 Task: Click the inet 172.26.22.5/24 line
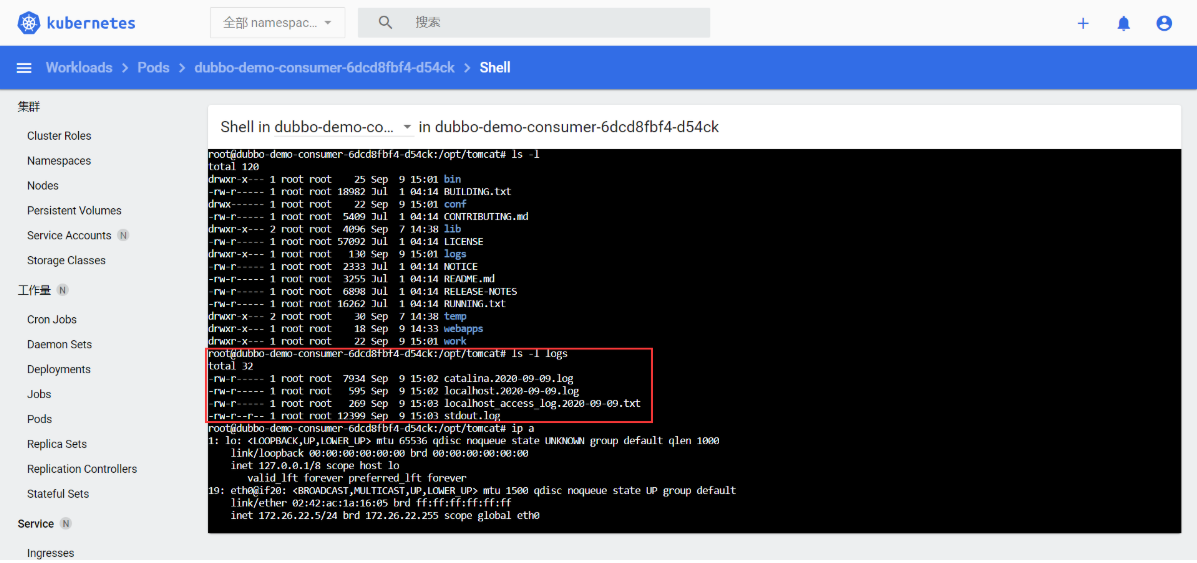click(385, 516)
